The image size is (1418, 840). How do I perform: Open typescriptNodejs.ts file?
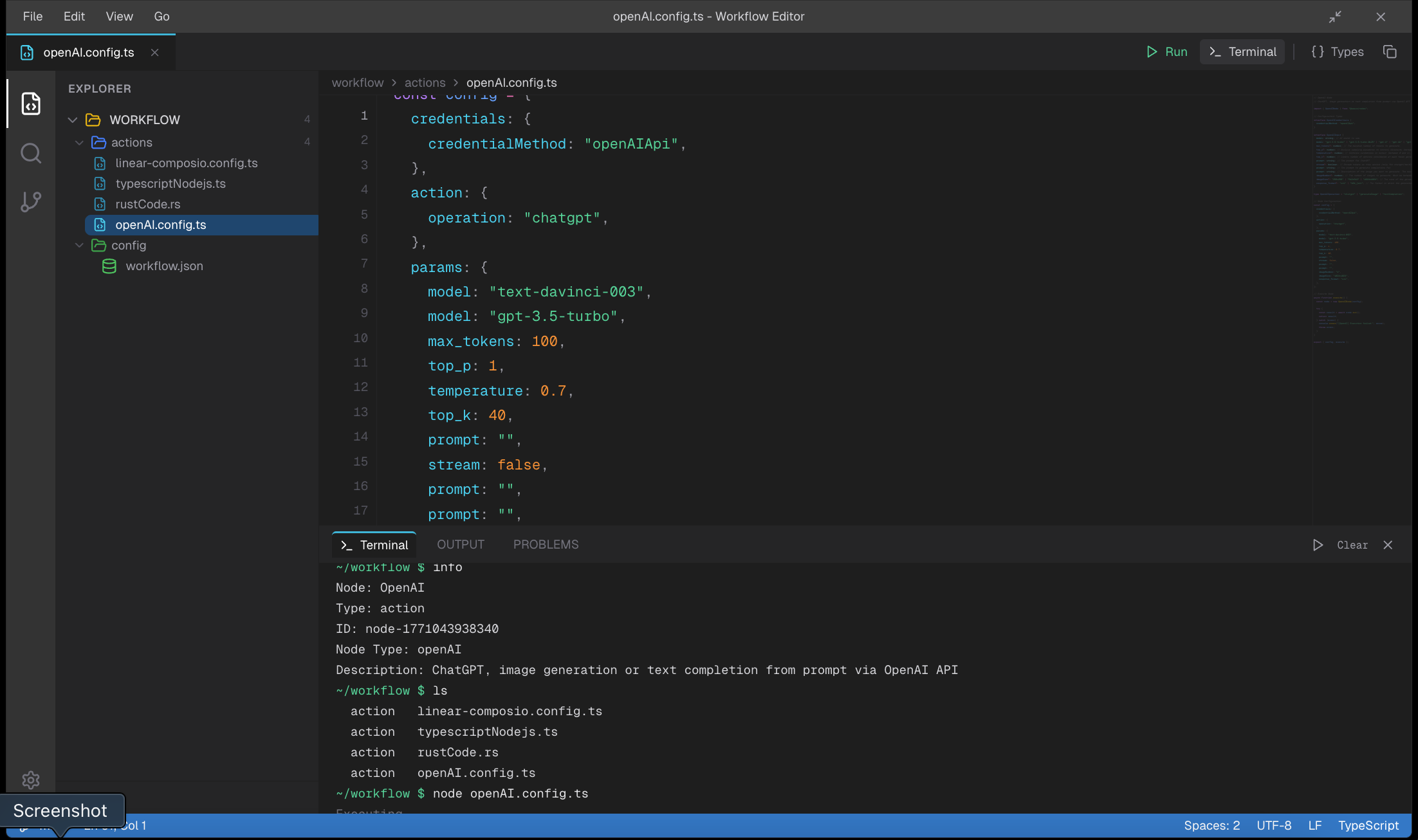[170, 184]
